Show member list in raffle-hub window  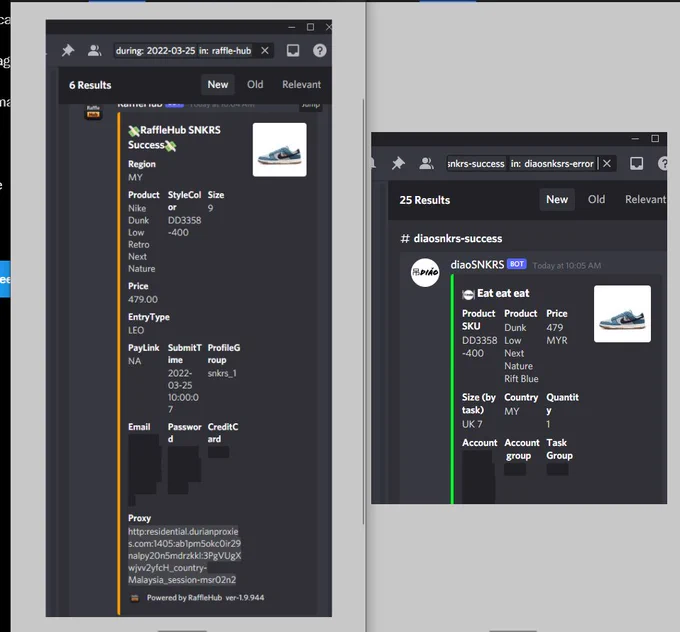click(x=94, y=51)
